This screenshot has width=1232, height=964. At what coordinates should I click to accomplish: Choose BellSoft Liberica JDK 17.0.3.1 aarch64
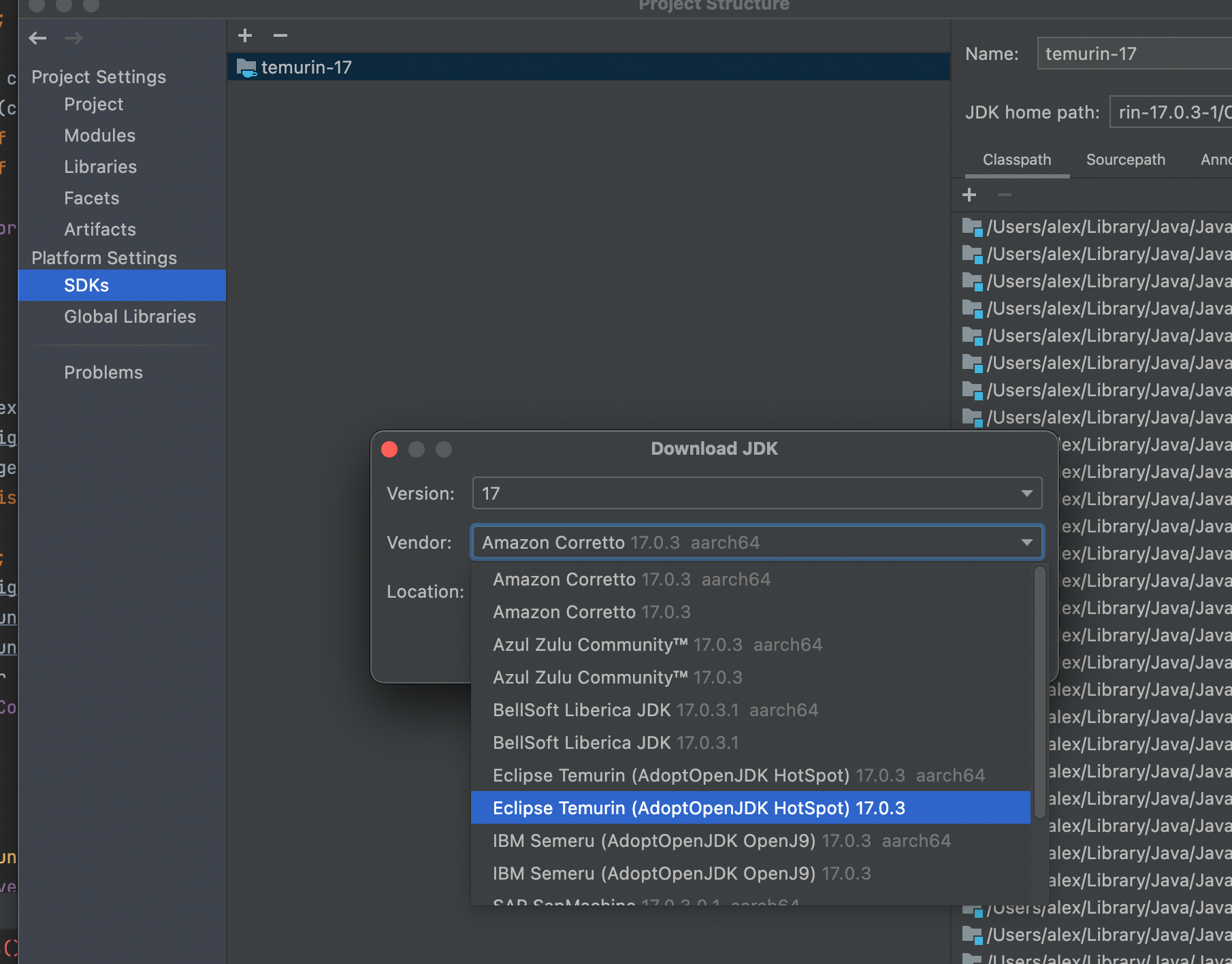pyautogui.click(x=751, y=710)
